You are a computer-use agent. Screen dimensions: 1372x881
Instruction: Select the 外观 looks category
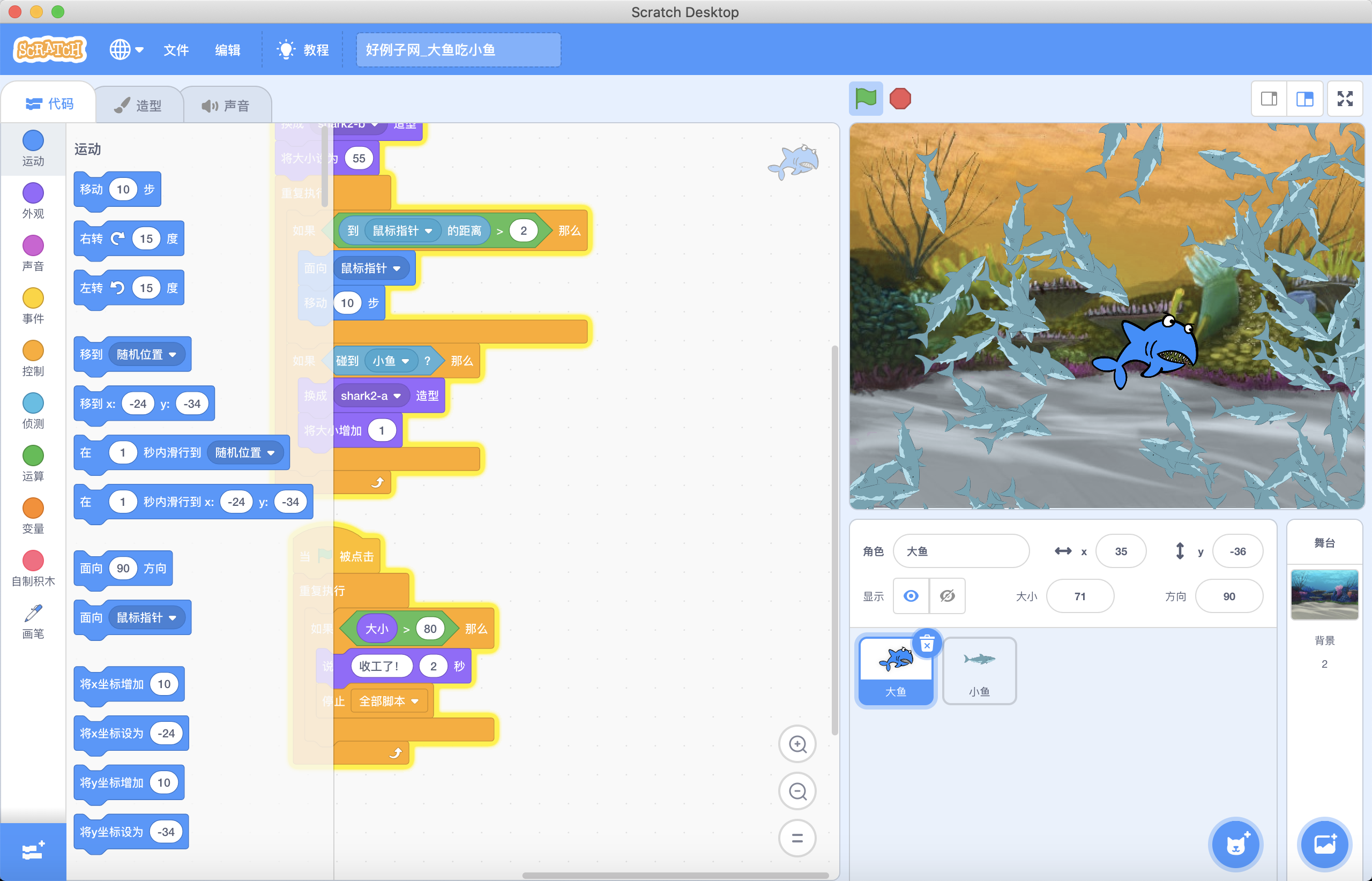33,201
